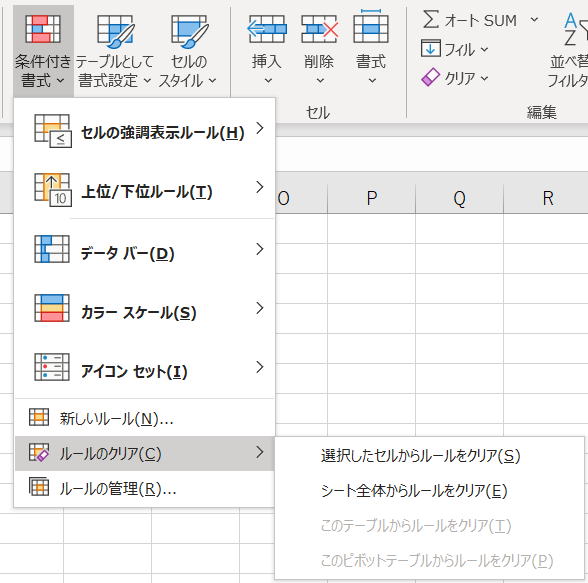Click the ルールのクリア icon
Image resolution: width=588 pixels, height=583 pixels.
[39, 452]
